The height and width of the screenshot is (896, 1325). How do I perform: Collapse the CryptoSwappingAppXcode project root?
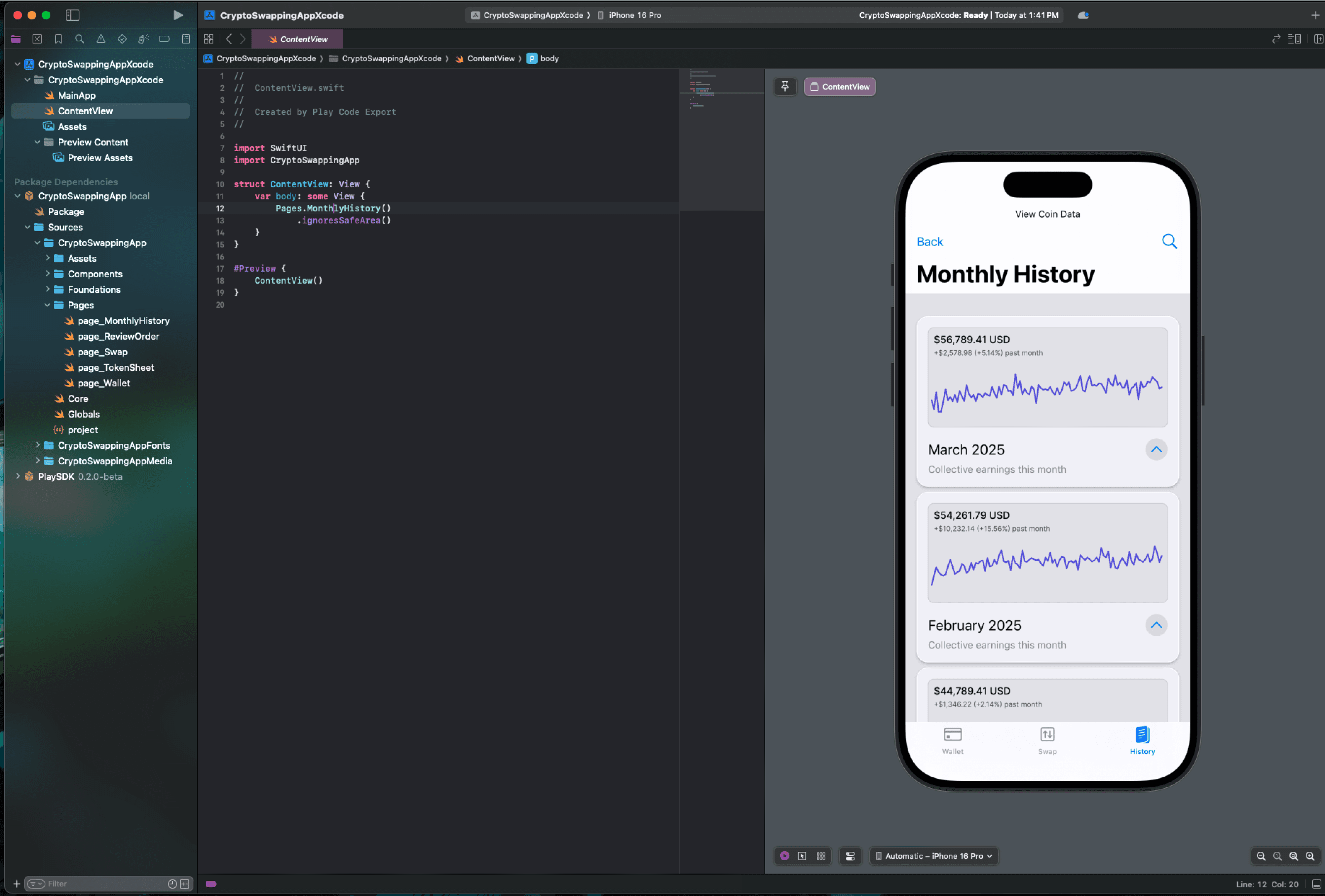[x=17, y=64]
